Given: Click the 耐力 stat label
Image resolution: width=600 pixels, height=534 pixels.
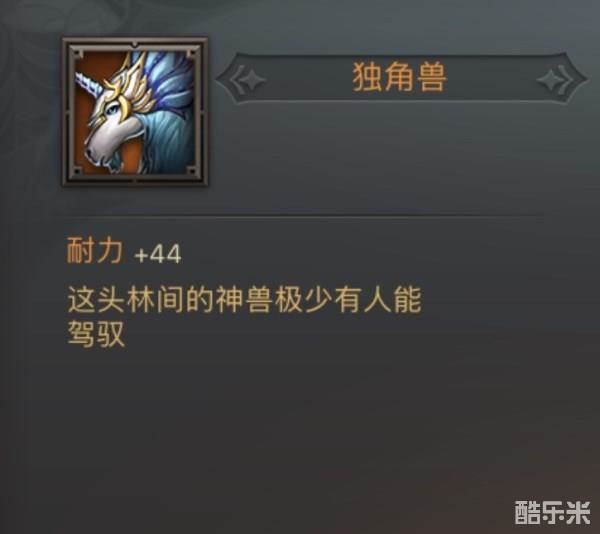Looking at the screenshot, I should click(x=95, y=251).
